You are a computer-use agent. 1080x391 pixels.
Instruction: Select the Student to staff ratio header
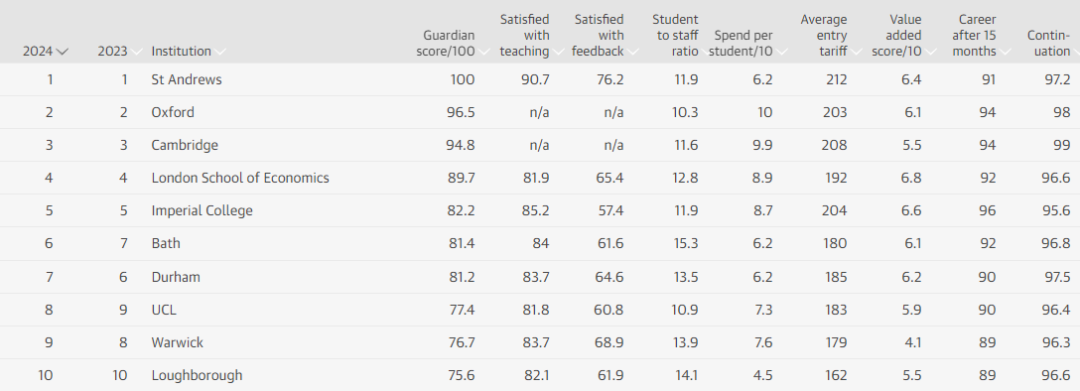(674, 35)
